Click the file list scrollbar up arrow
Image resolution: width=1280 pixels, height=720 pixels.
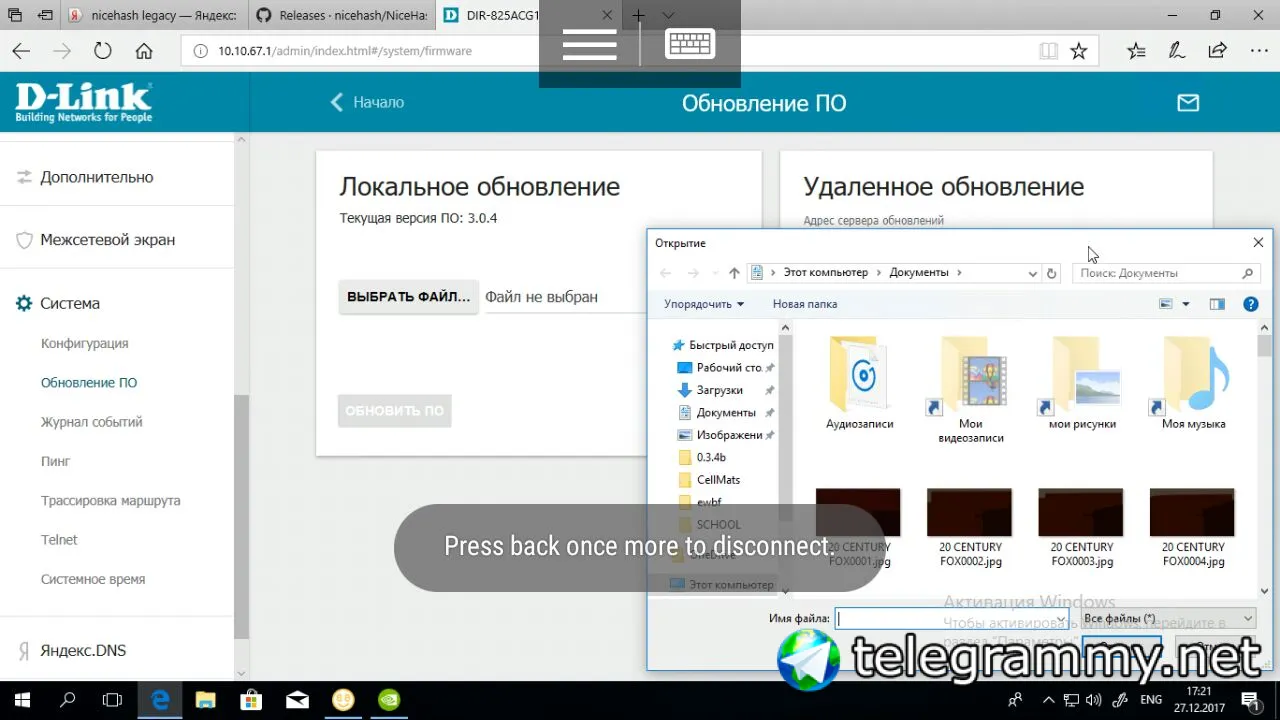click(1265, 328)
